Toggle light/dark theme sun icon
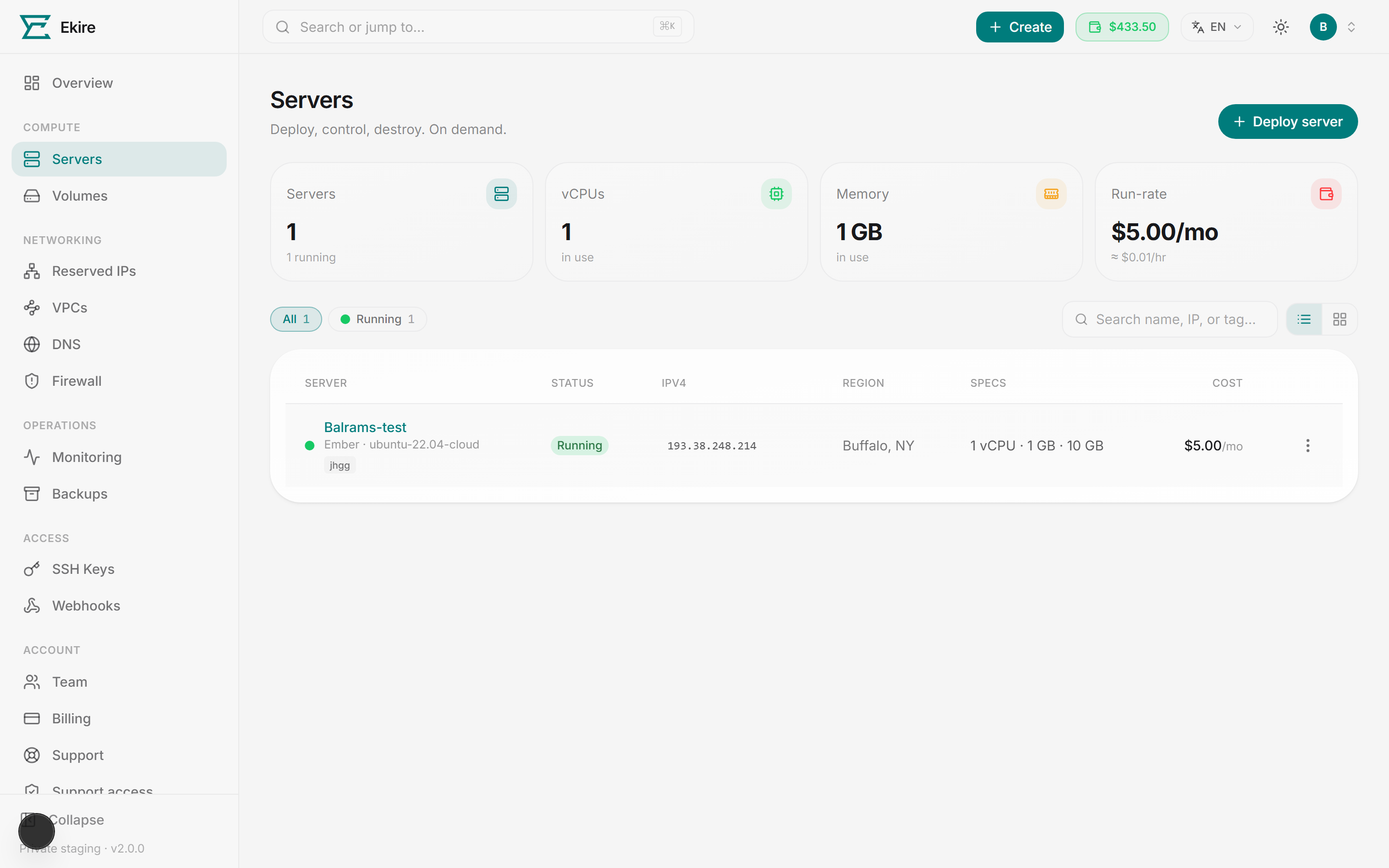The image size is (1389, 868). [x=1280, y=27]
